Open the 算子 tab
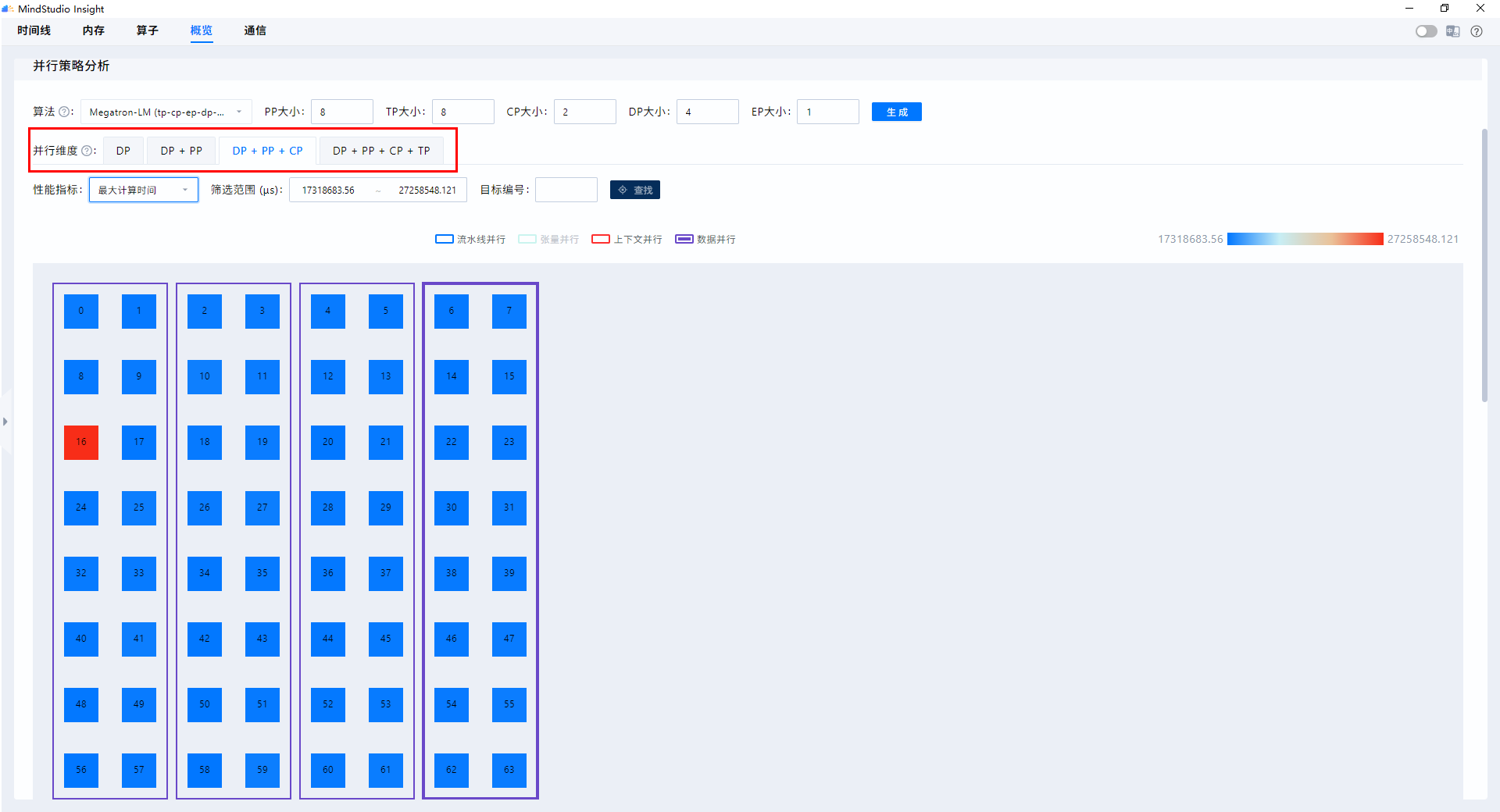Screen dimensions: 1500x812 click(x=148, y=30)
